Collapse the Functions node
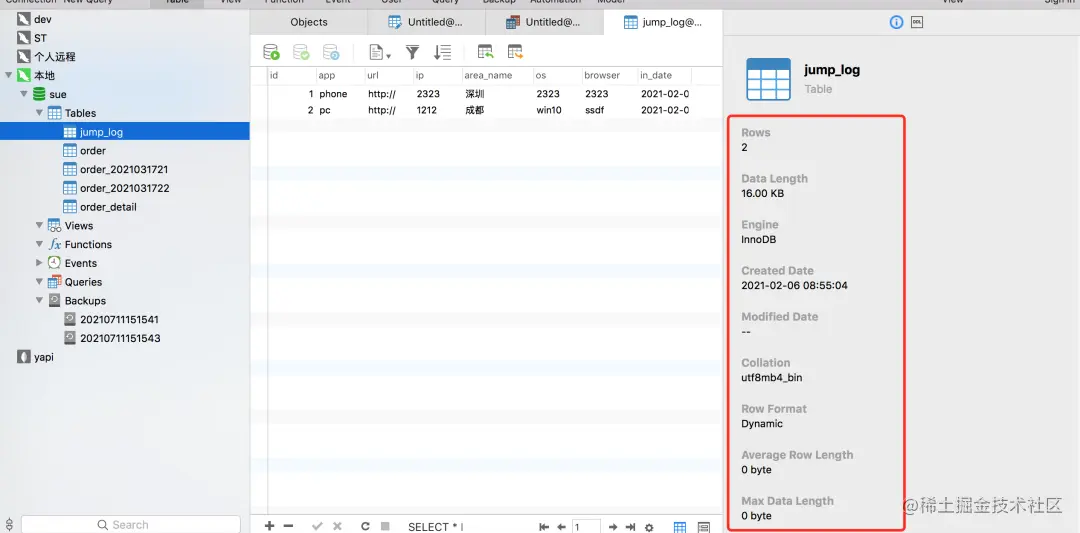The height and width of the screenshot is (533, 1080). [39, 244]
